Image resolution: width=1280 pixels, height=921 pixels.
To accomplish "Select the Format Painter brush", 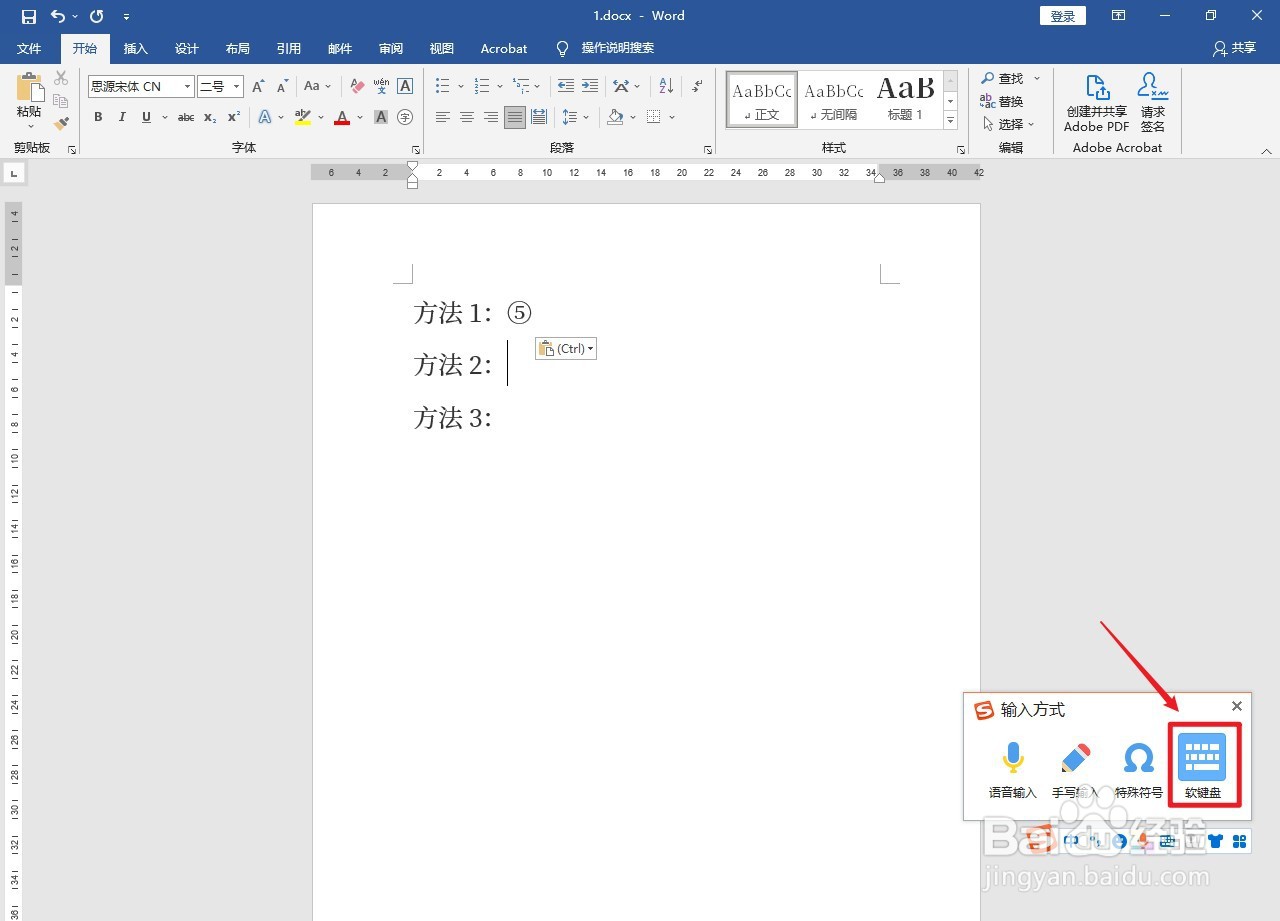I will [x=61, y=124].
